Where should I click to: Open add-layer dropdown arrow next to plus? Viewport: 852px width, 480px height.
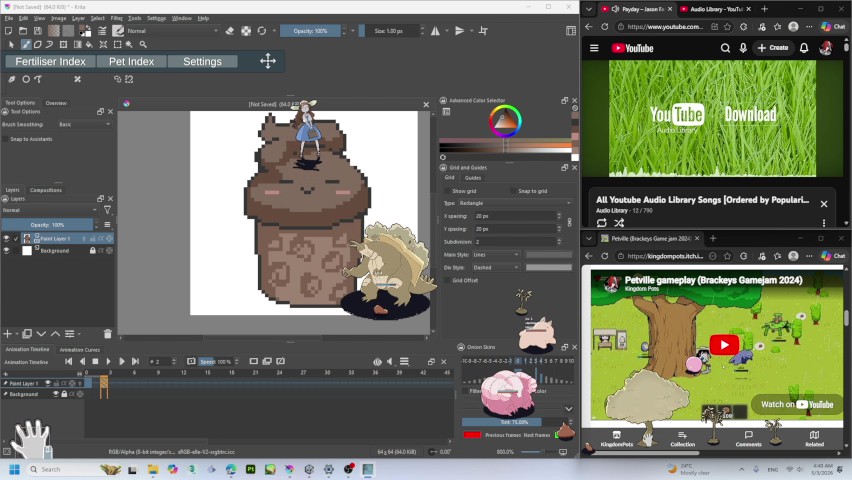click(x=17, y=334)
